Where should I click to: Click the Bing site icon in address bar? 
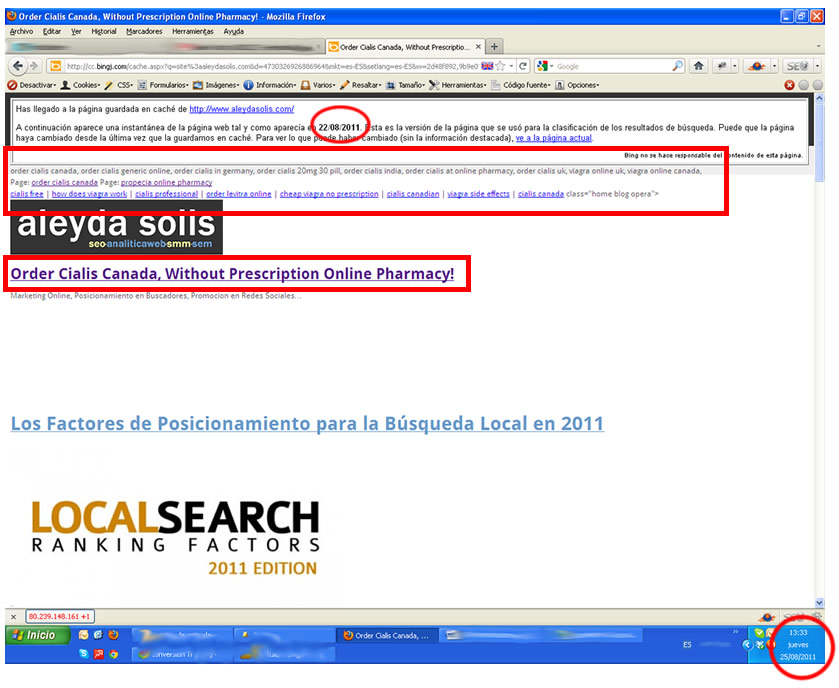pyautogui.click(x=55, y=66)
